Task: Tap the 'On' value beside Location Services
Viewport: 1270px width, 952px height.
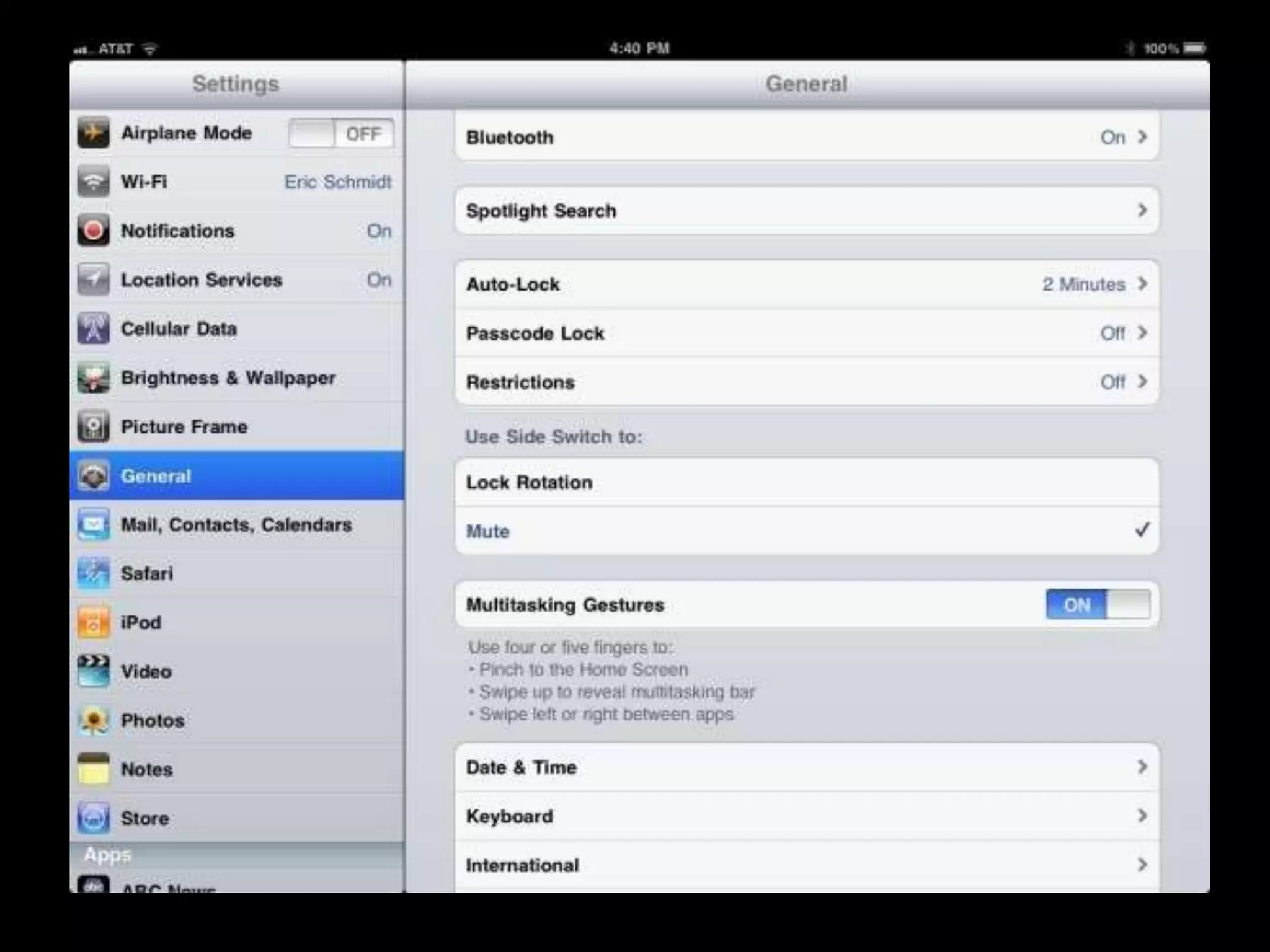Action: coord(380,280)
